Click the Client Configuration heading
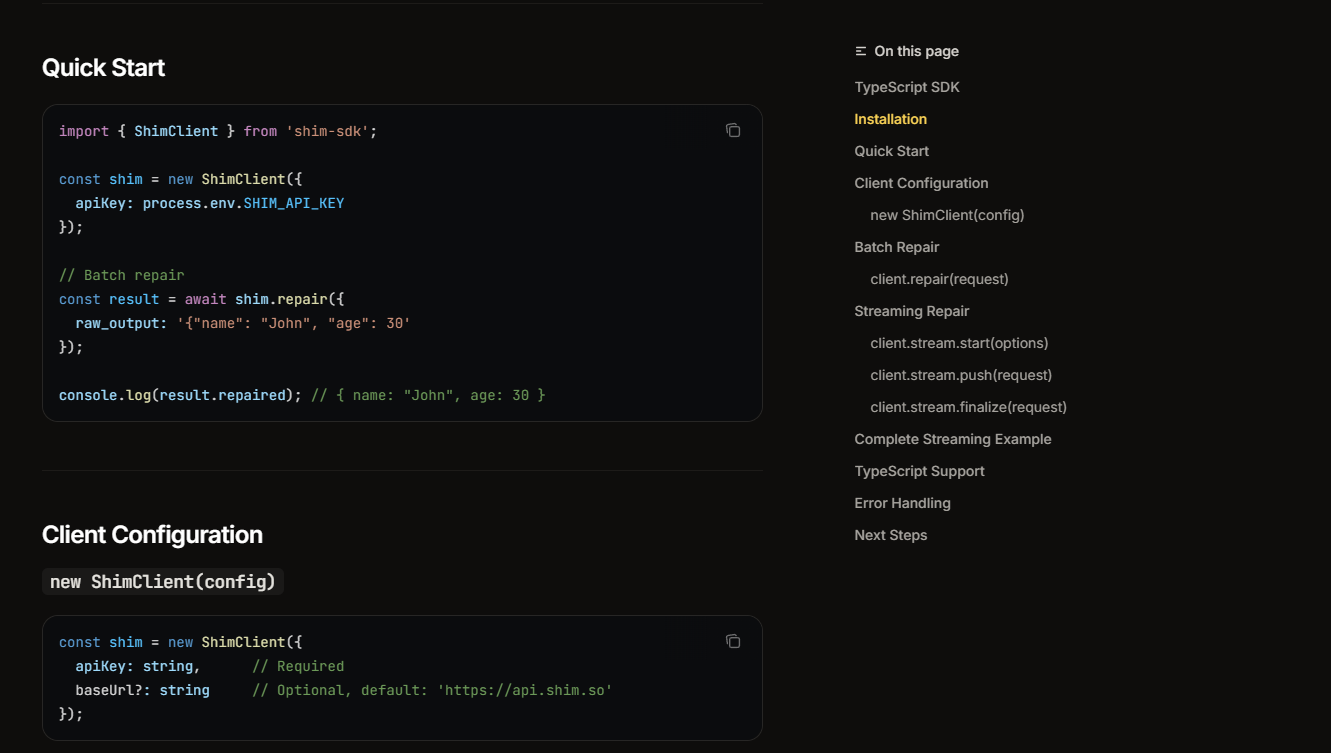 point(152,535)
